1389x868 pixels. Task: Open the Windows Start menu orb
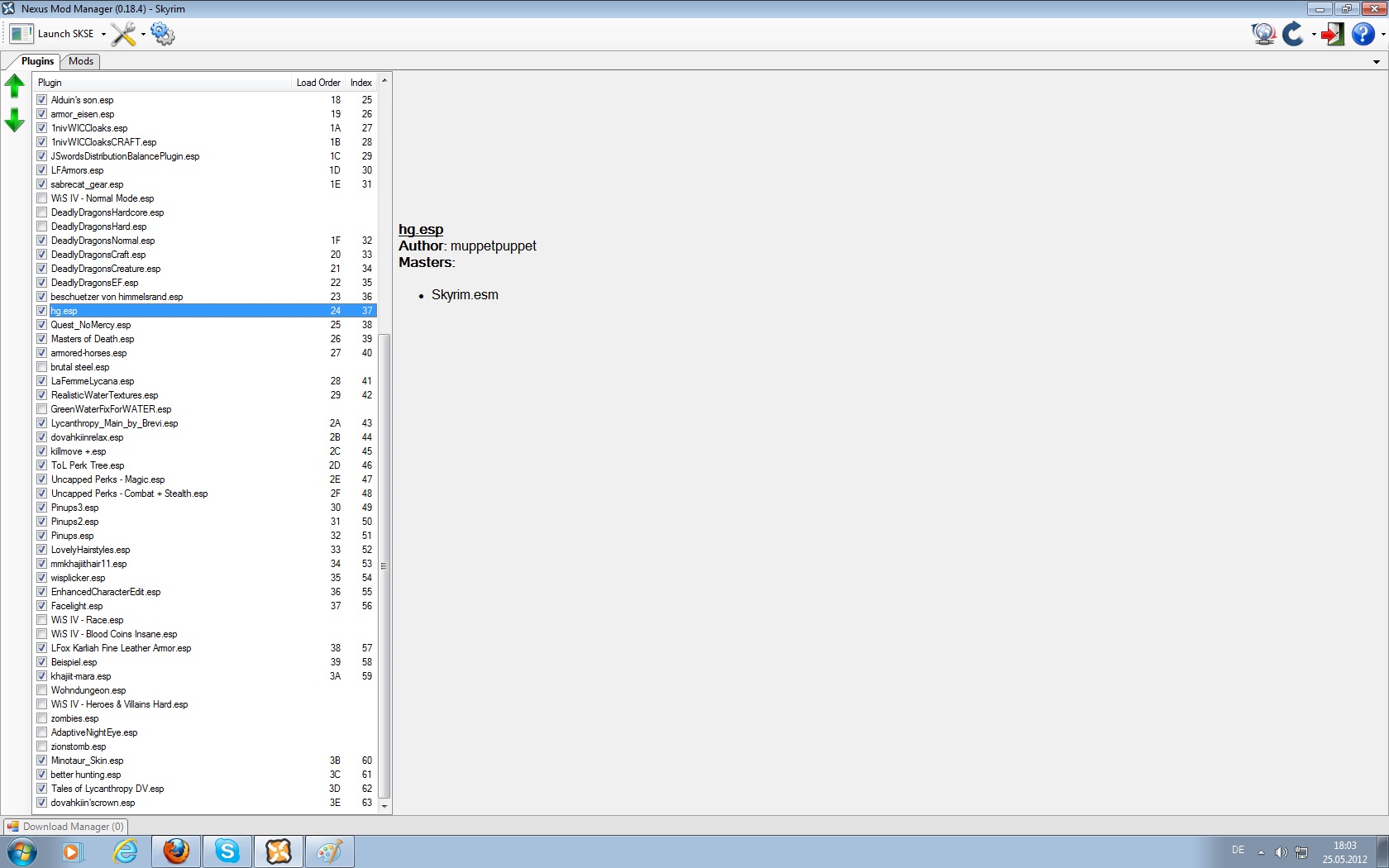22,851
